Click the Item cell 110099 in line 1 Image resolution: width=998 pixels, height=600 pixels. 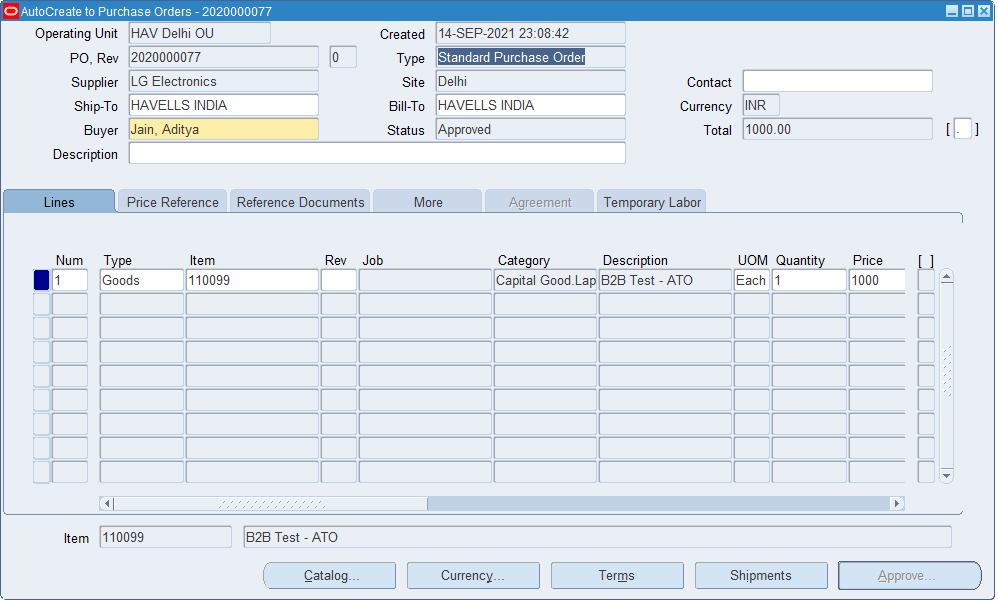click(252, 280)
